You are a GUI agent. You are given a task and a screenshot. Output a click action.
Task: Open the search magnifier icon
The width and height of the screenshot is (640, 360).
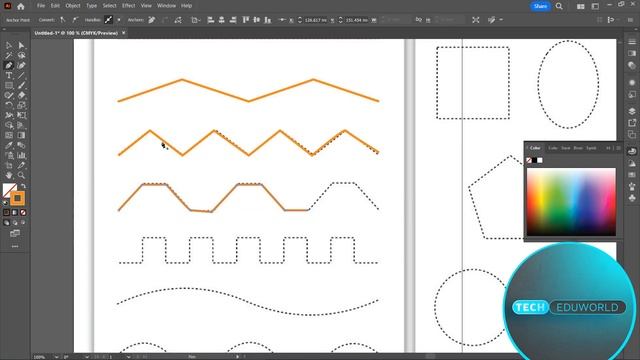coord(559,6)
